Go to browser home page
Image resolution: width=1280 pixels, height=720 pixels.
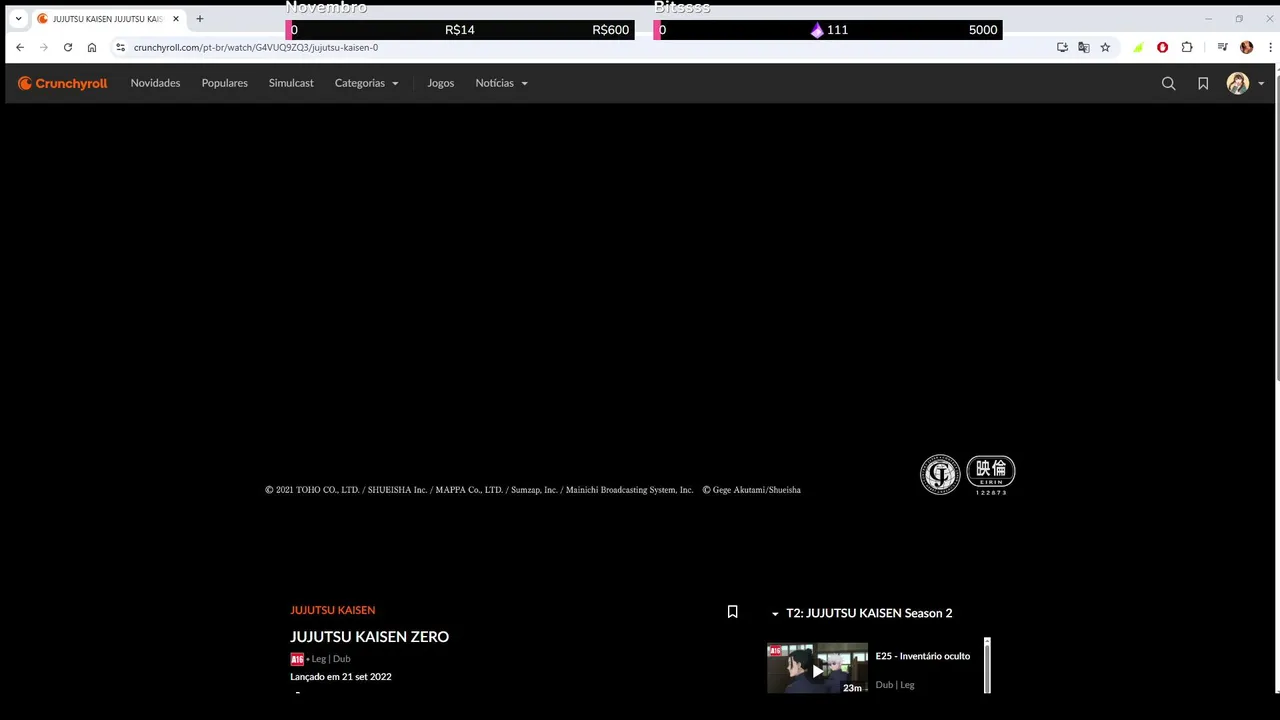pyautogui.click(x=92, y=47)
